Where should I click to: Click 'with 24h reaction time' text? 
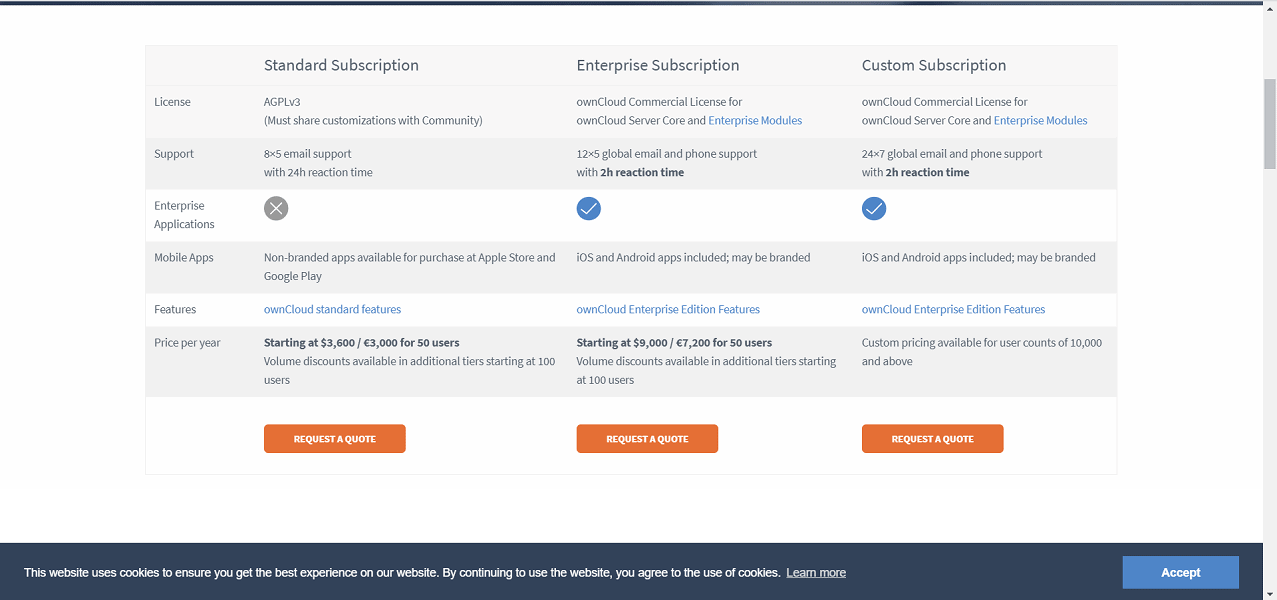coord(318,172)
